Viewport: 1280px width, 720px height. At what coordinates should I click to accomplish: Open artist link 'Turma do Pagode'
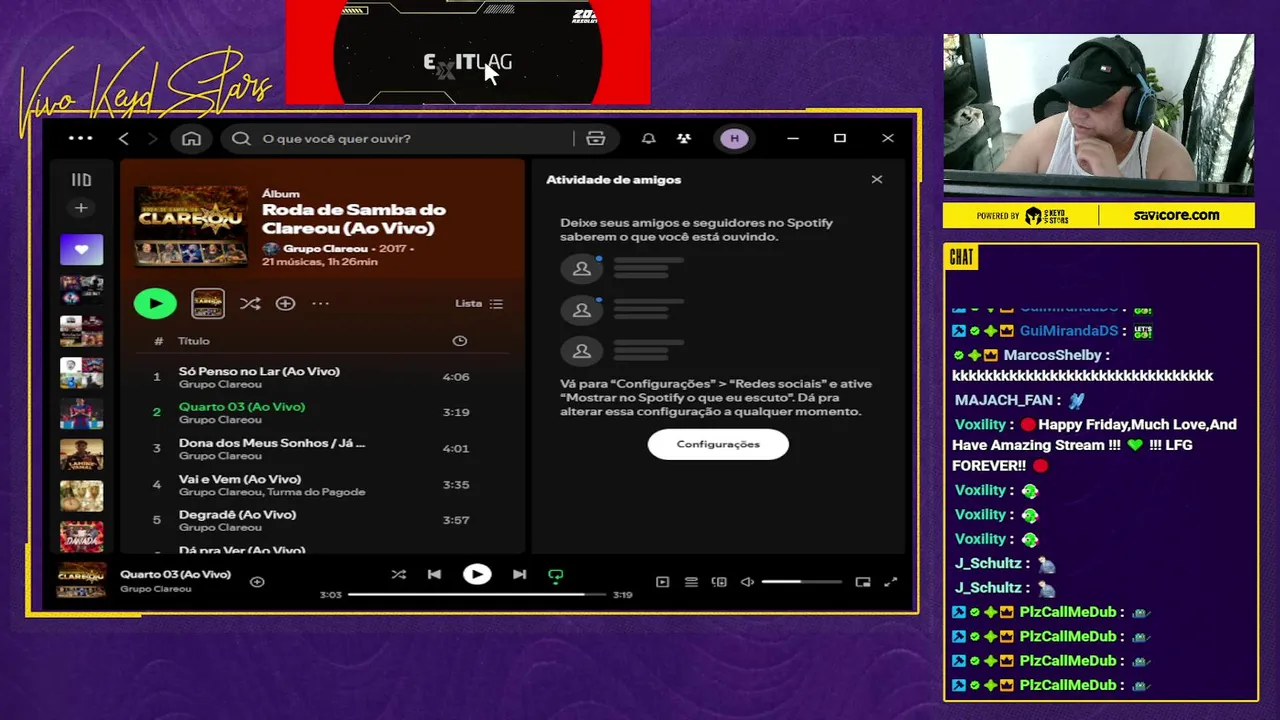tap(317, 492)
